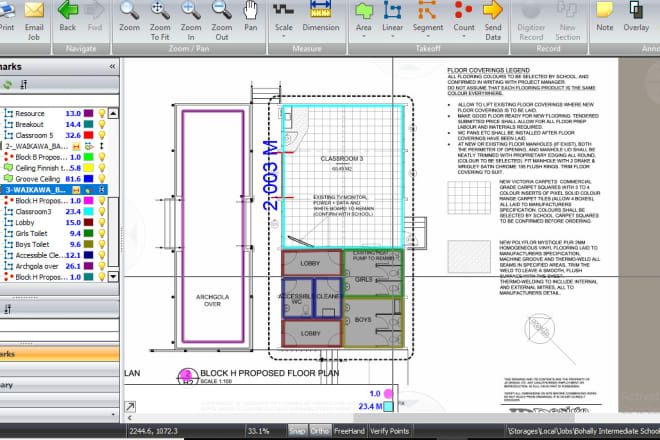This screenshot has width=660, height=440.
Task: Open the Area dropdown arrow
Action: tap(363, 36)
